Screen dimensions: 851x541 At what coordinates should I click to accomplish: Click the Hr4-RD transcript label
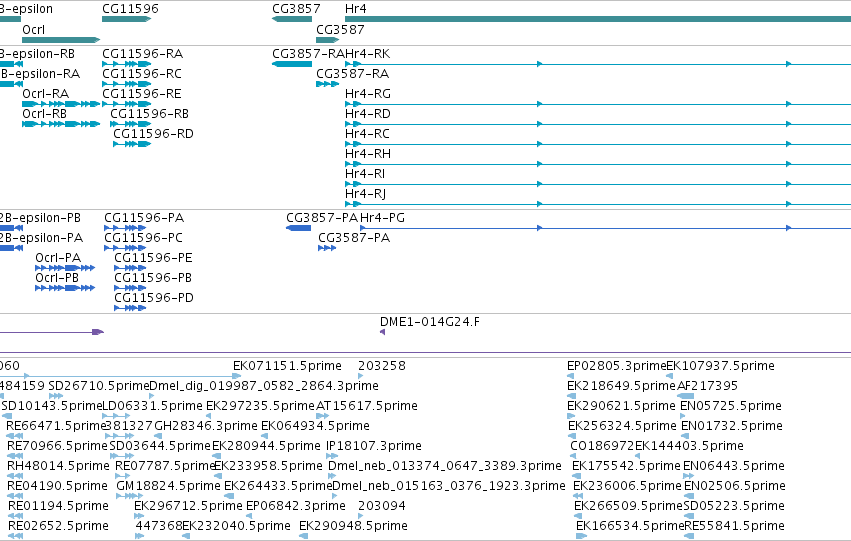point(368,114)
